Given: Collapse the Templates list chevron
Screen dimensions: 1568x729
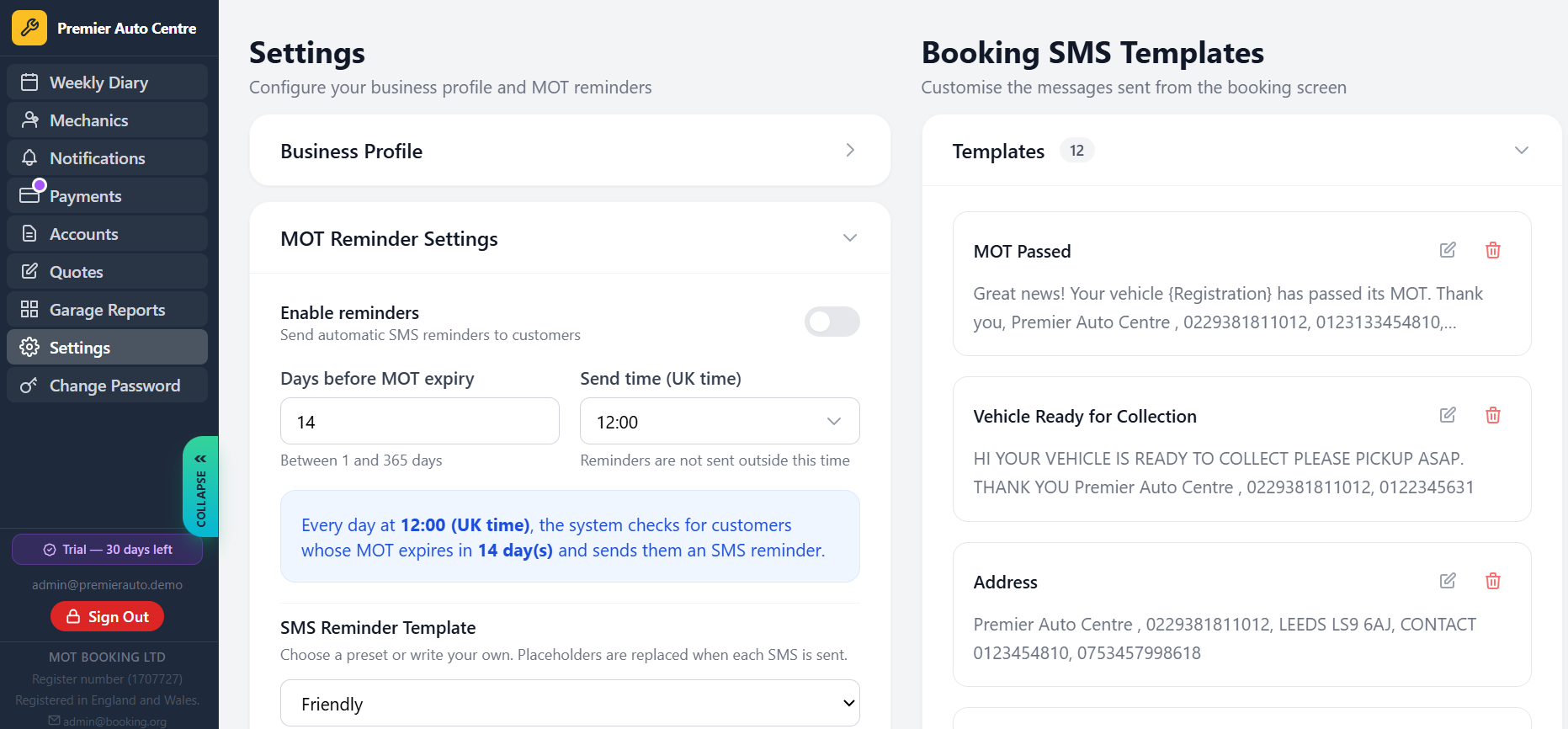Looking at the screenshot, I should (1522, 150).
